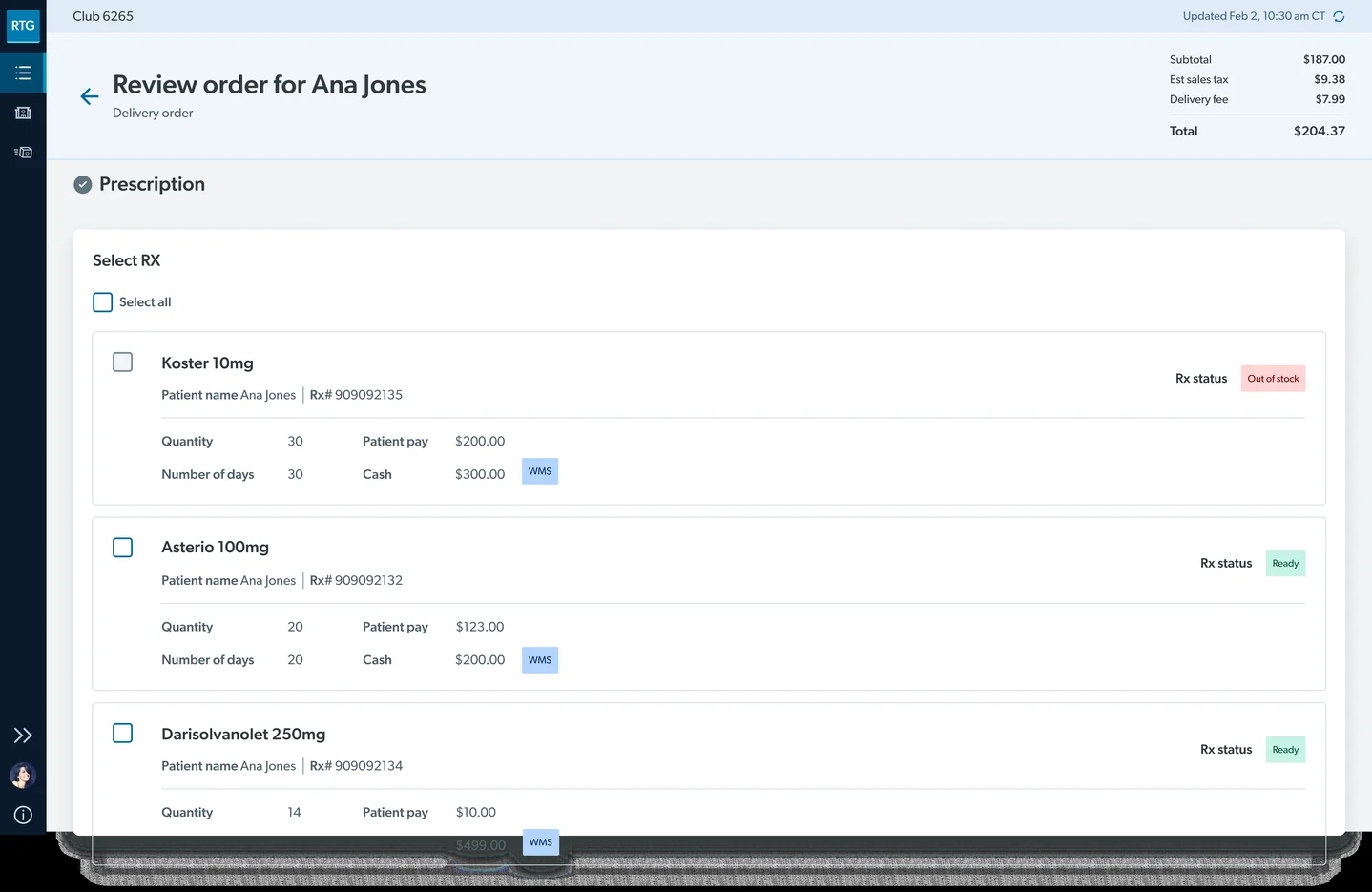Check the Darisolvanolet 250mg prescription checkbox

tap(122, 733)
